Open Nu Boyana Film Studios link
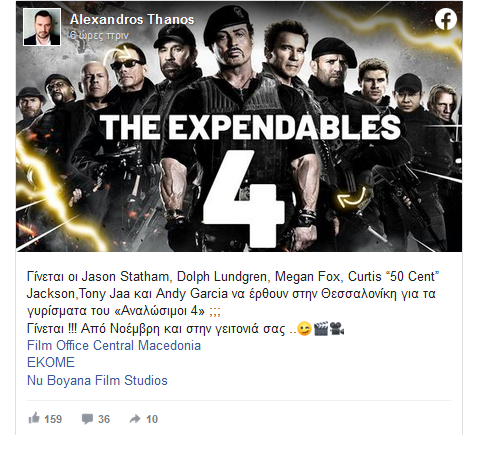 tap(97, 380)
